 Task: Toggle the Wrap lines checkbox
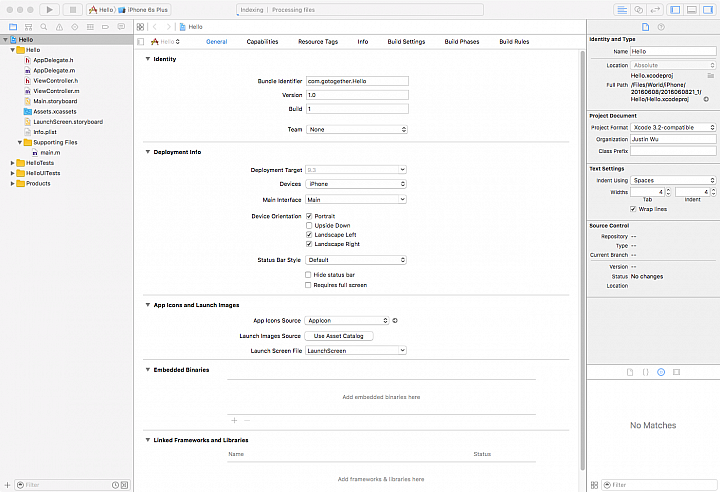[633, 209]
